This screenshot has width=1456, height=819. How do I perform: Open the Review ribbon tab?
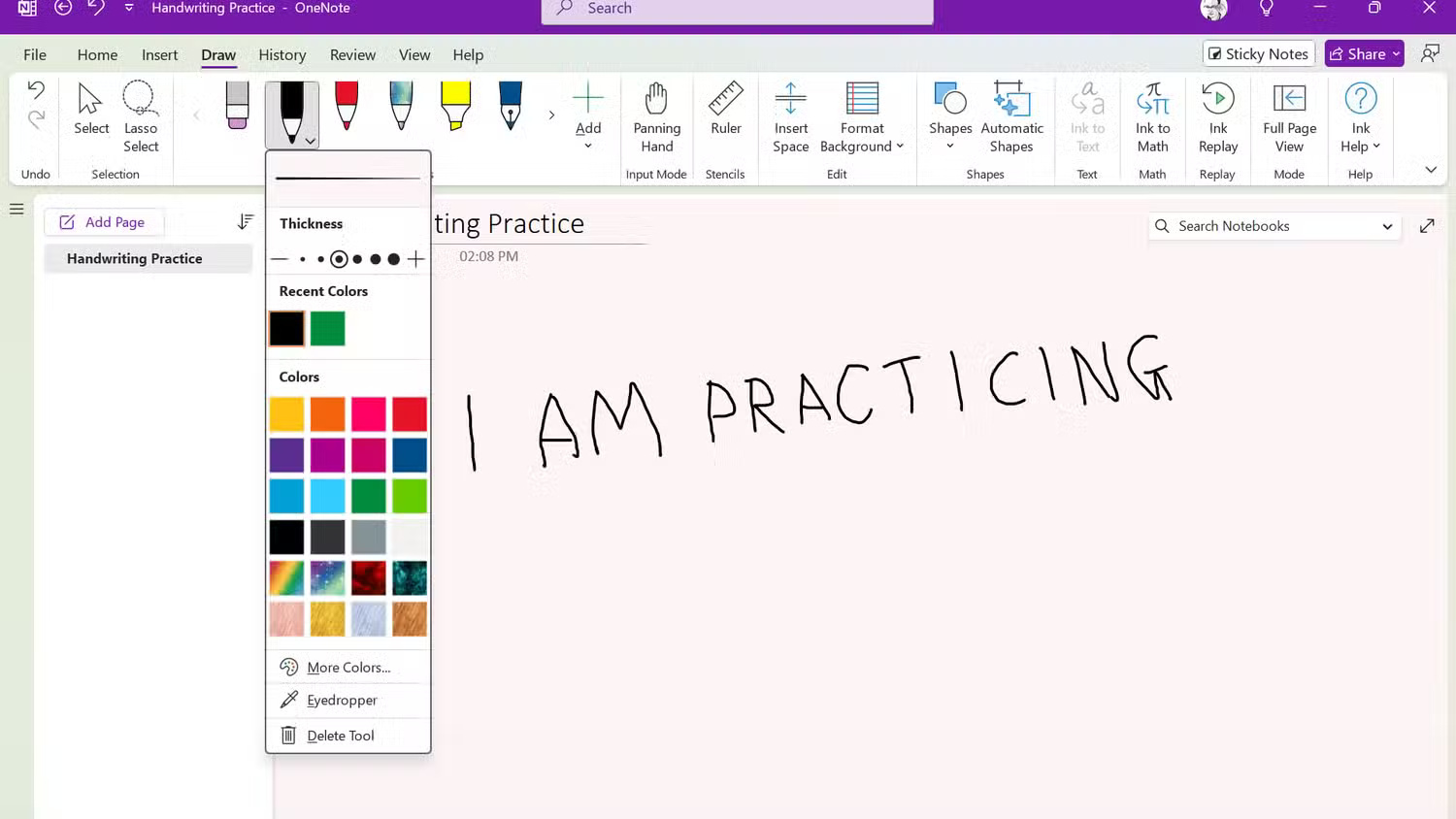pyautogui.click(x=352, y=54)
